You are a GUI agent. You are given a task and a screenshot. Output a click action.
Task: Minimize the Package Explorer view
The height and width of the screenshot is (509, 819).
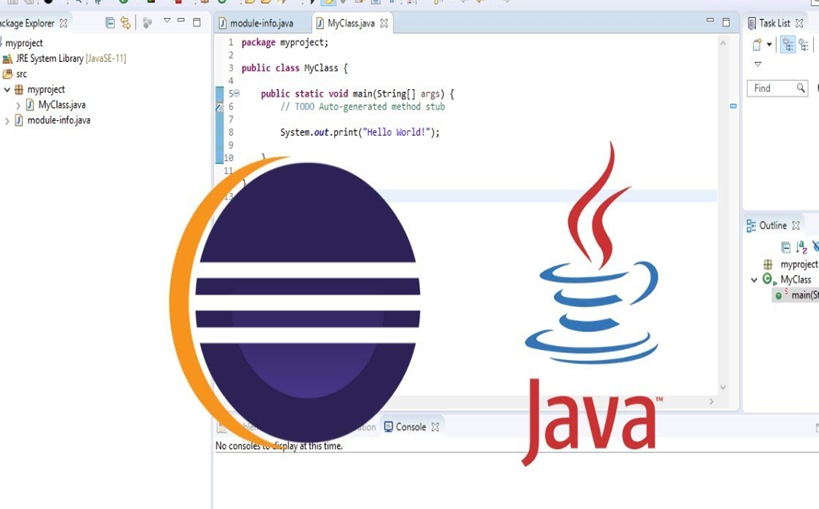point(181,20)
